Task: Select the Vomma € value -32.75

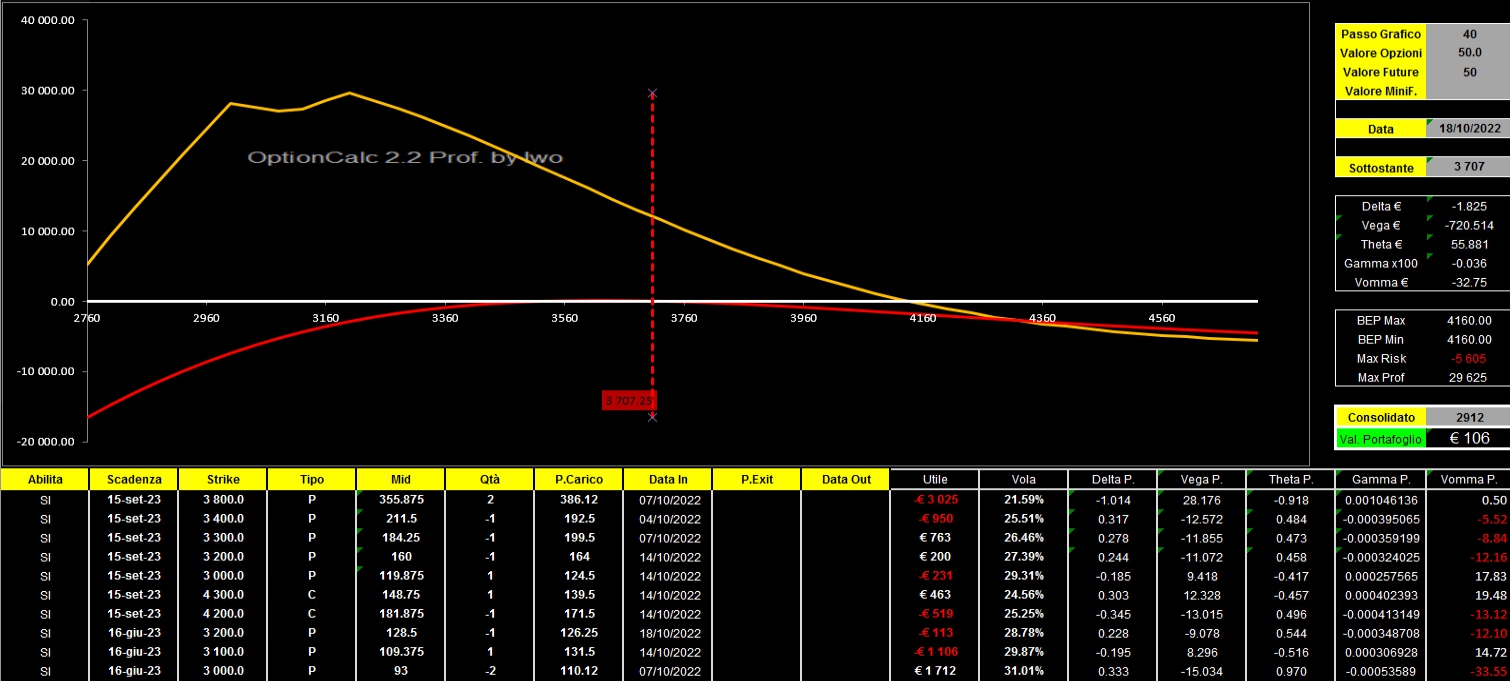Action: (x=1468, y=282)
